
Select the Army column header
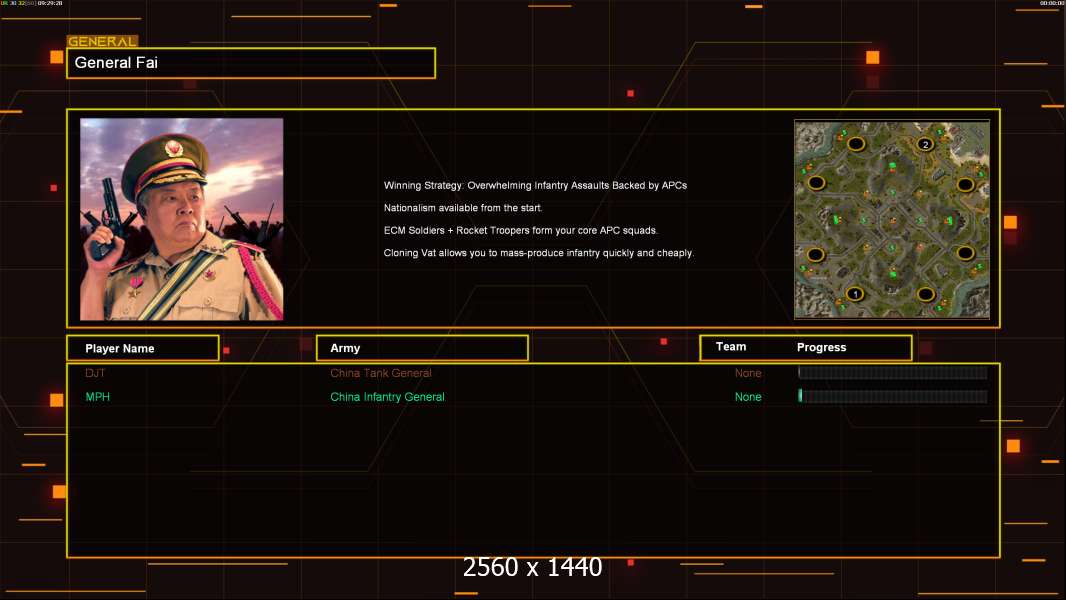click(422, 348)
